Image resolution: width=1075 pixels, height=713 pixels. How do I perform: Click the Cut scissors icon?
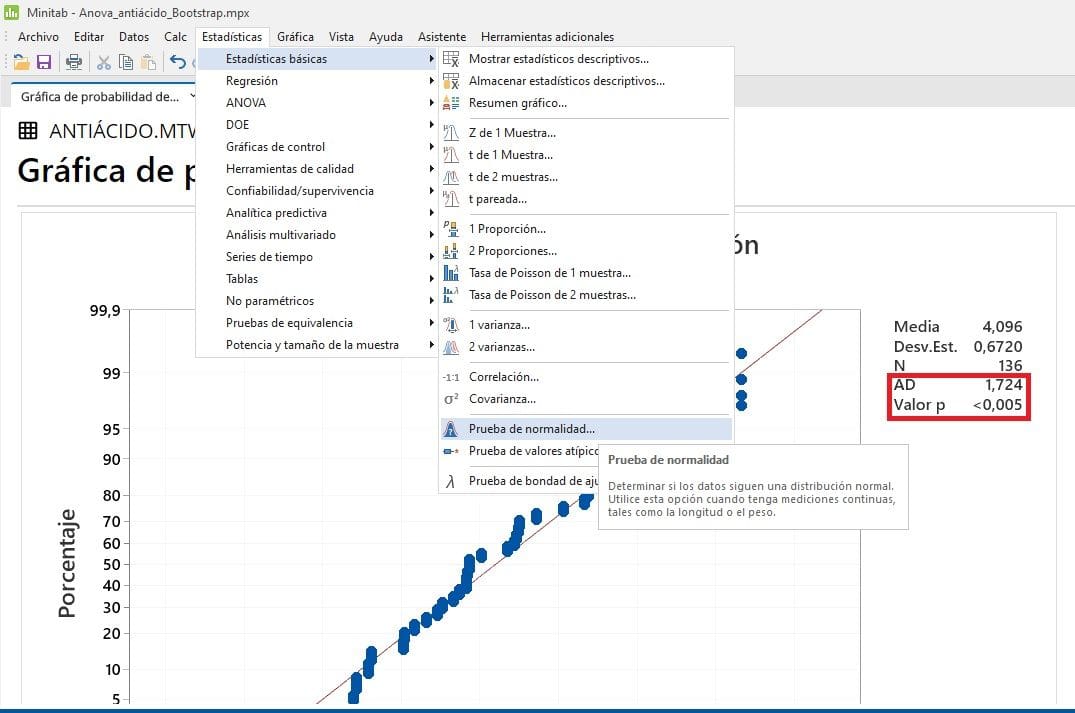click(104, 62)
